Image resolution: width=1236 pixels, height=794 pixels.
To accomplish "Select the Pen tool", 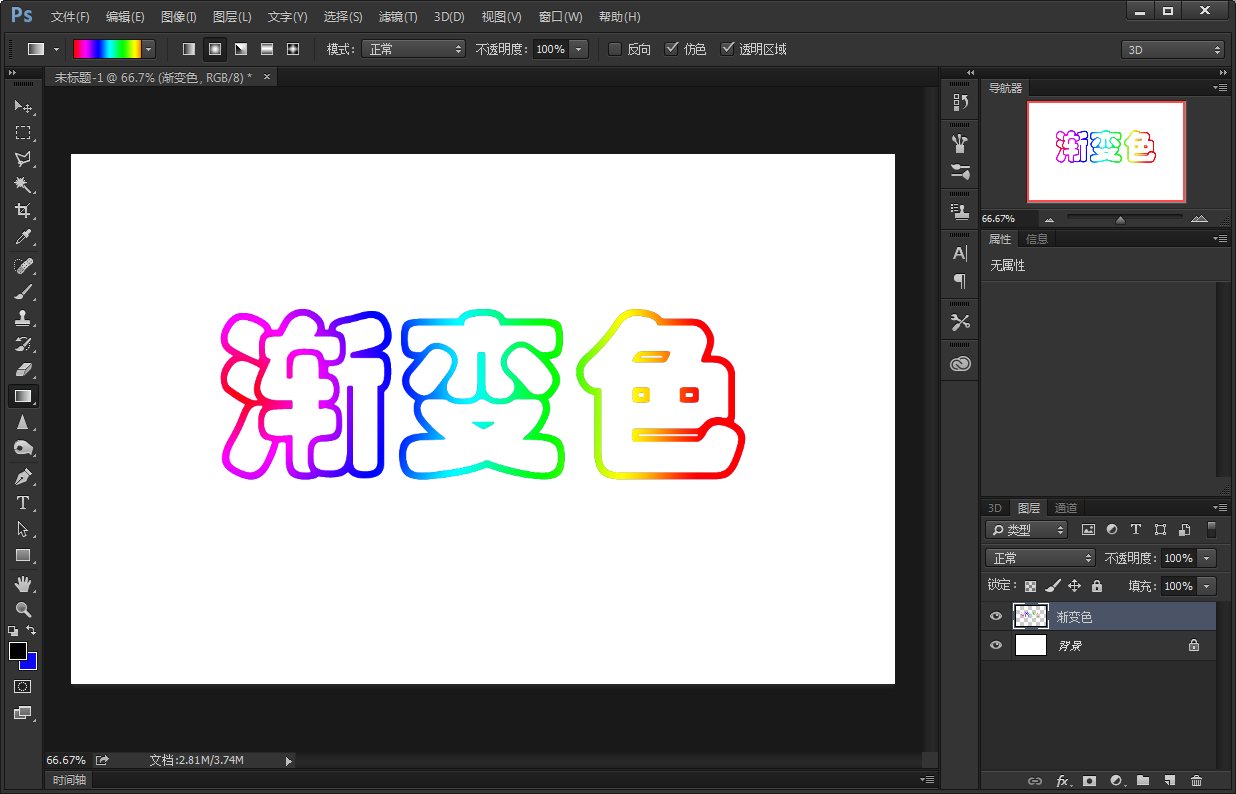I will point(22,476).
